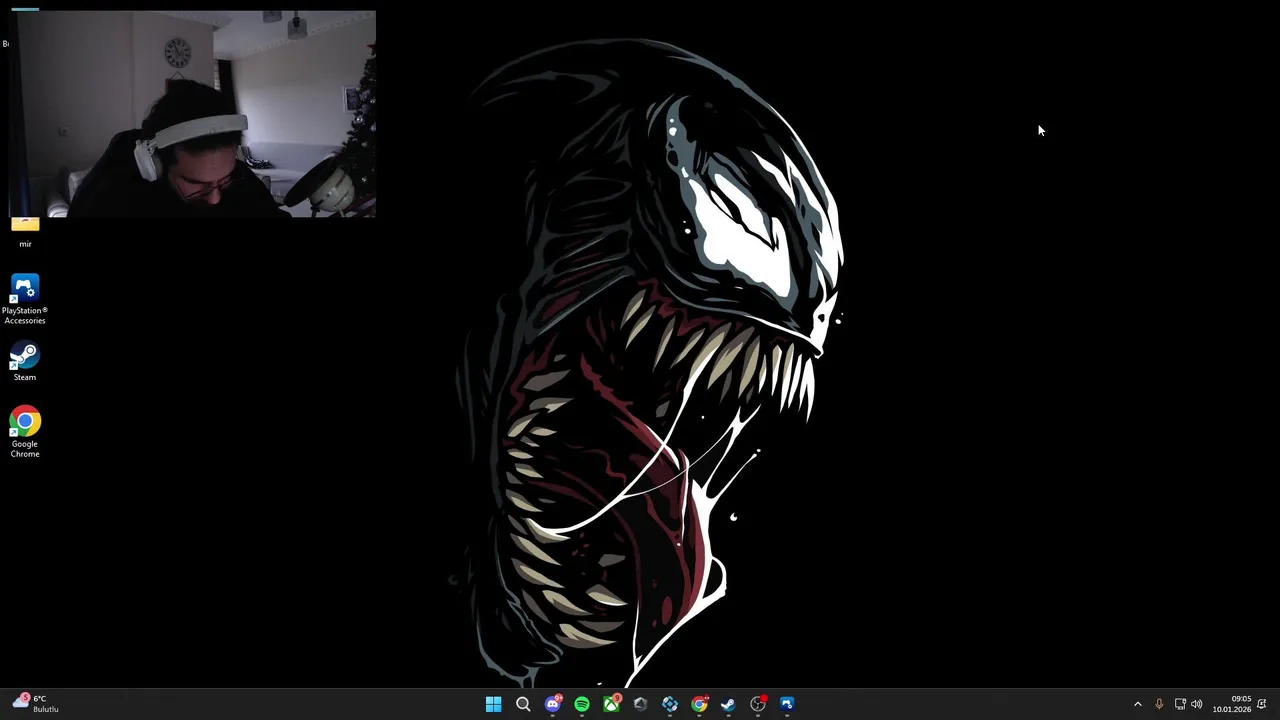Open the Xbox app on taskbar
The height and width of the screenshot is (720, 1280).
click(x=611, y=704)
